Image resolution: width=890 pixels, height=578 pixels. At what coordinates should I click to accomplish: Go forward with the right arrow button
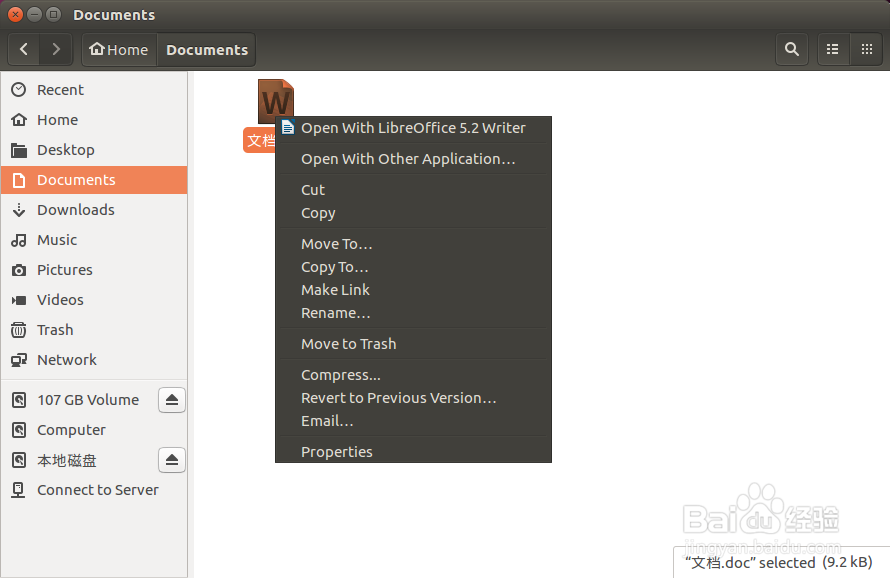(x=56, y=49)
